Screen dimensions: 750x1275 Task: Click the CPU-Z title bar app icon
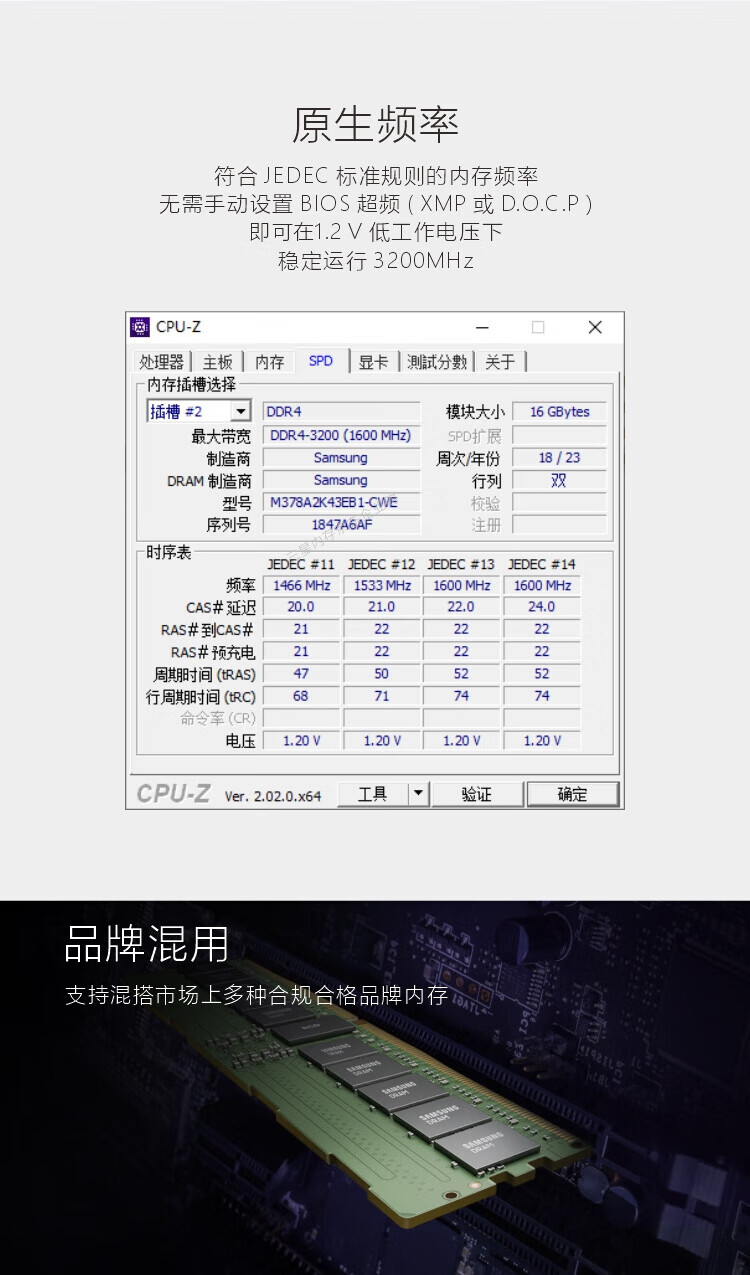click(x=140, y=327)
